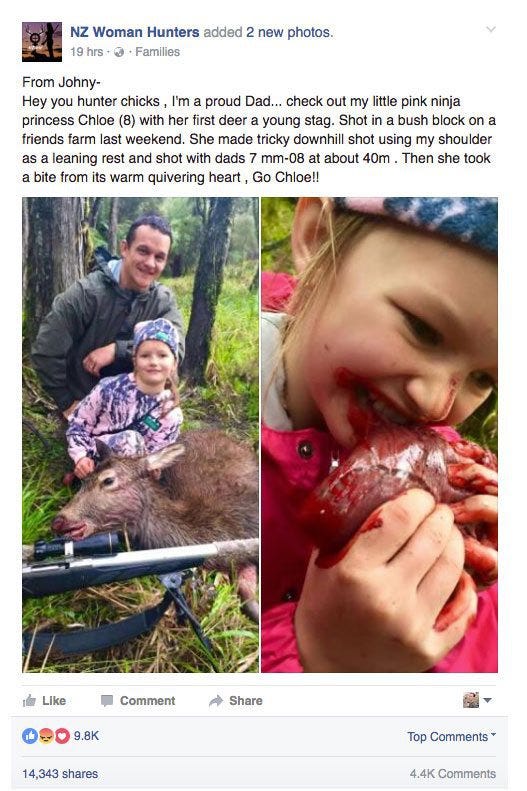Click the globe public audience icon
This screenshot has width=527, height=791.
(119, 52)
